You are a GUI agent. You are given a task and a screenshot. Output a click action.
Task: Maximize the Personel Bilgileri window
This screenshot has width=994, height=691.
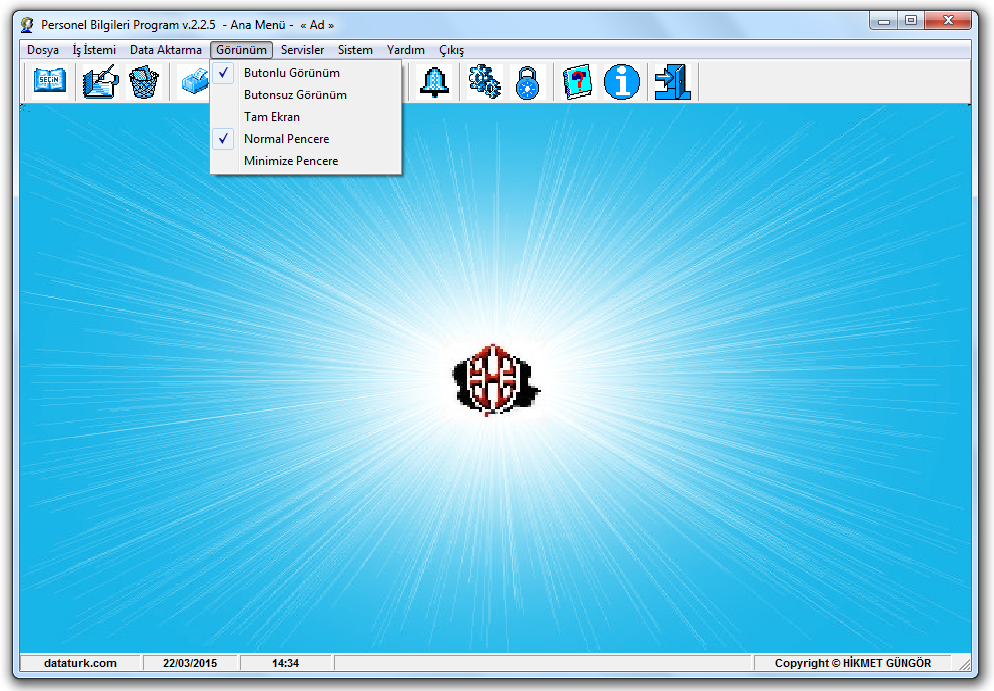(911, 21)
